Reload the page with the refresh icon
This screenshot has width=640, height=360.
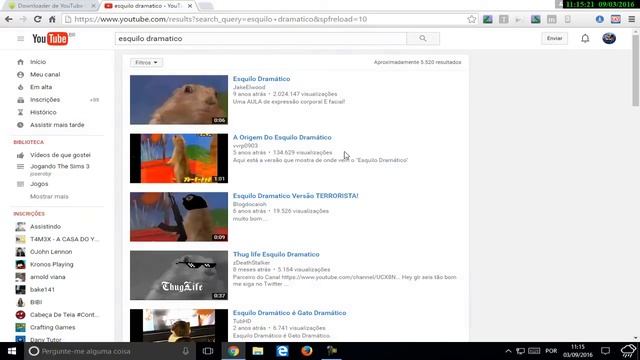coord(38,19)
